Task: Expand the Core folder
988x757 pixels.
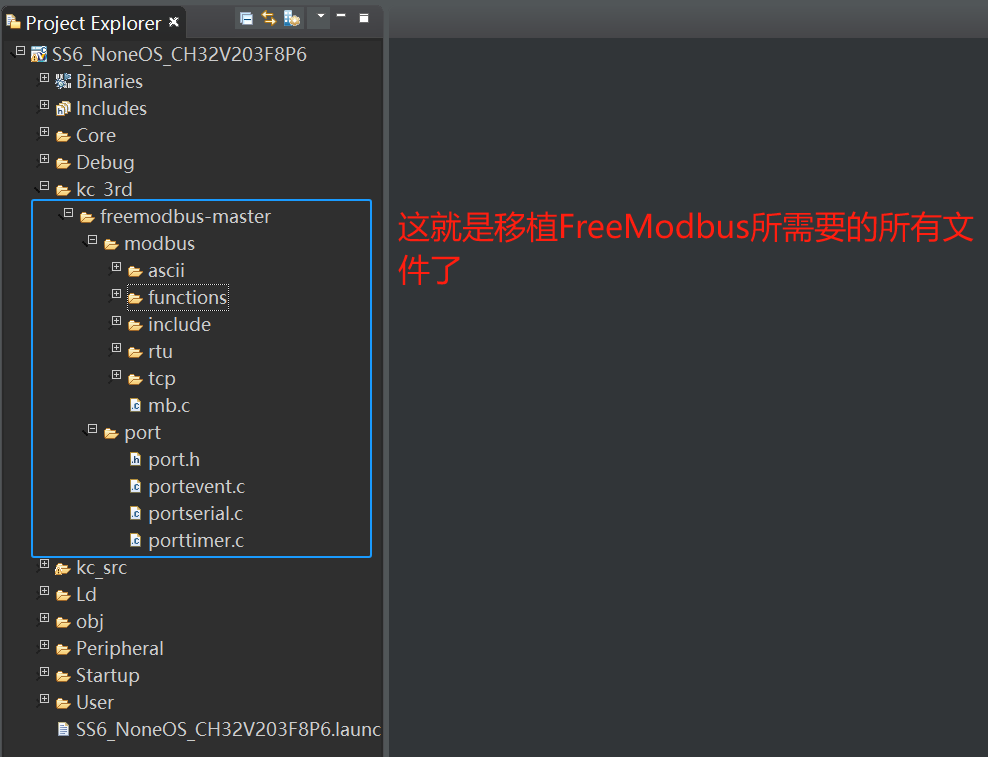Action: pyautogui.click(x=44, y=131)
